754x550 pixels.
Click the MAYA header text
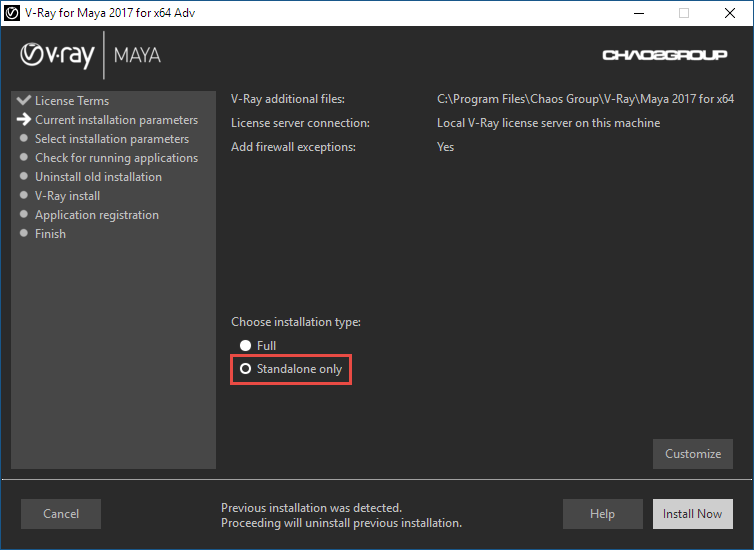click(137, 55)
